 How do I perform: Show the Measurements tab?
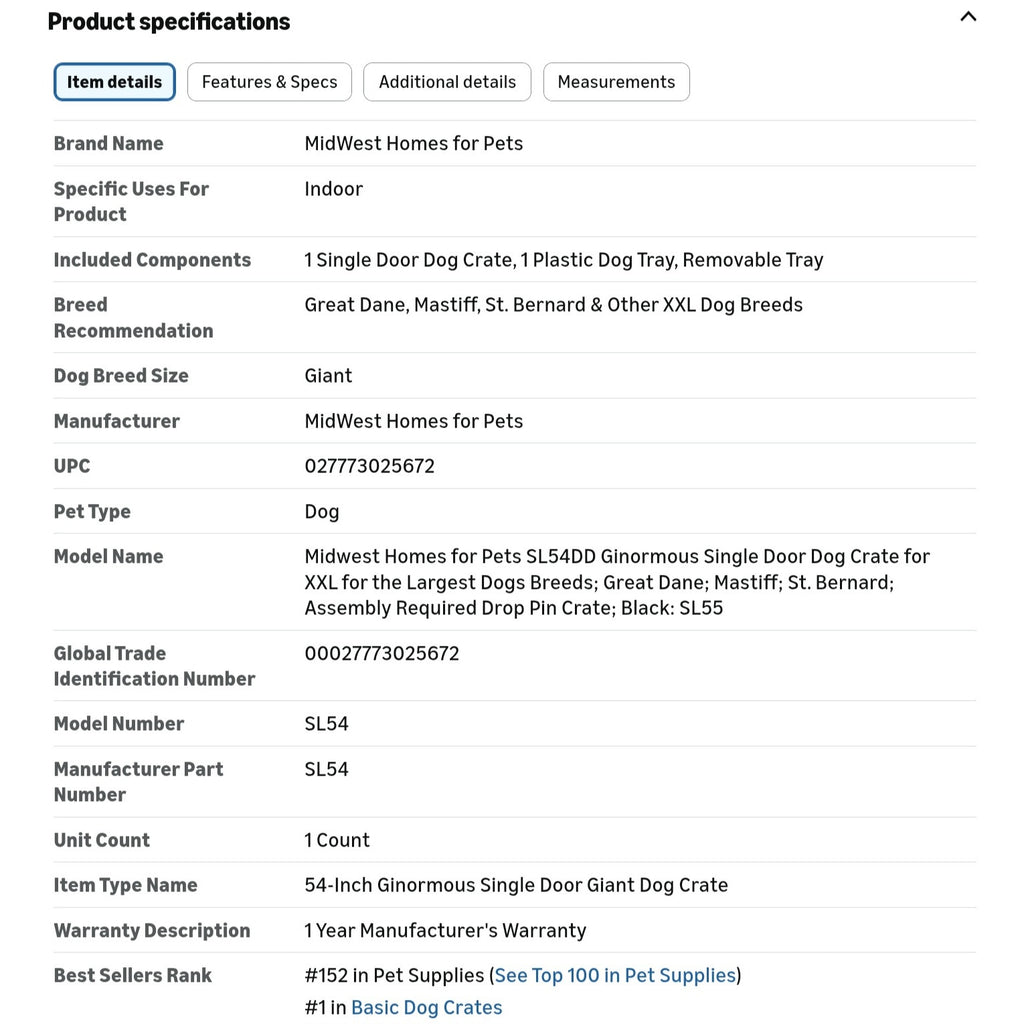coord(616,82)
